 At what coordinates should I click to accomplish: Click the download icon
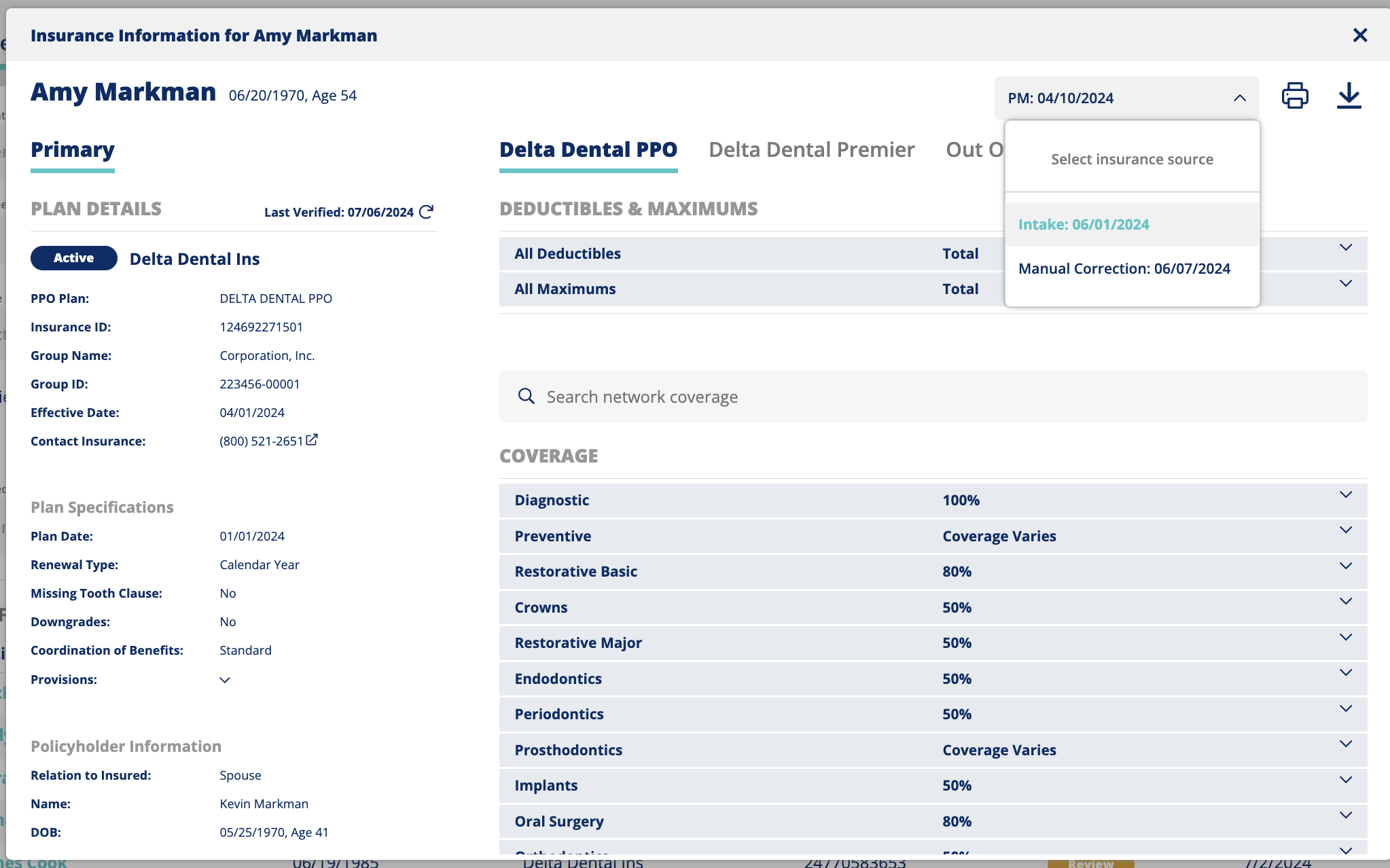[1349, 96]
